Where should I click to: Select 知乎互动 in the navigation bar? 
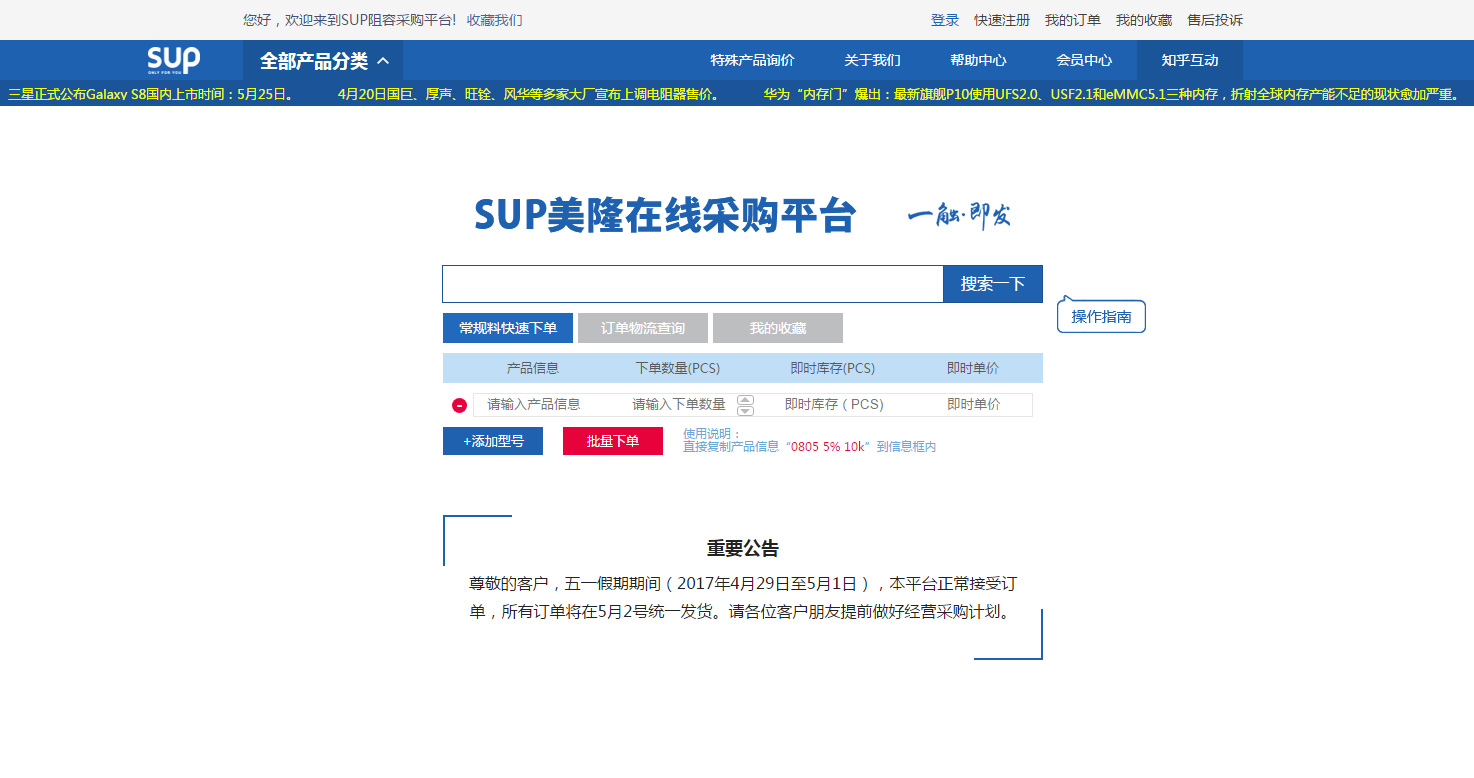point(1190,60)
